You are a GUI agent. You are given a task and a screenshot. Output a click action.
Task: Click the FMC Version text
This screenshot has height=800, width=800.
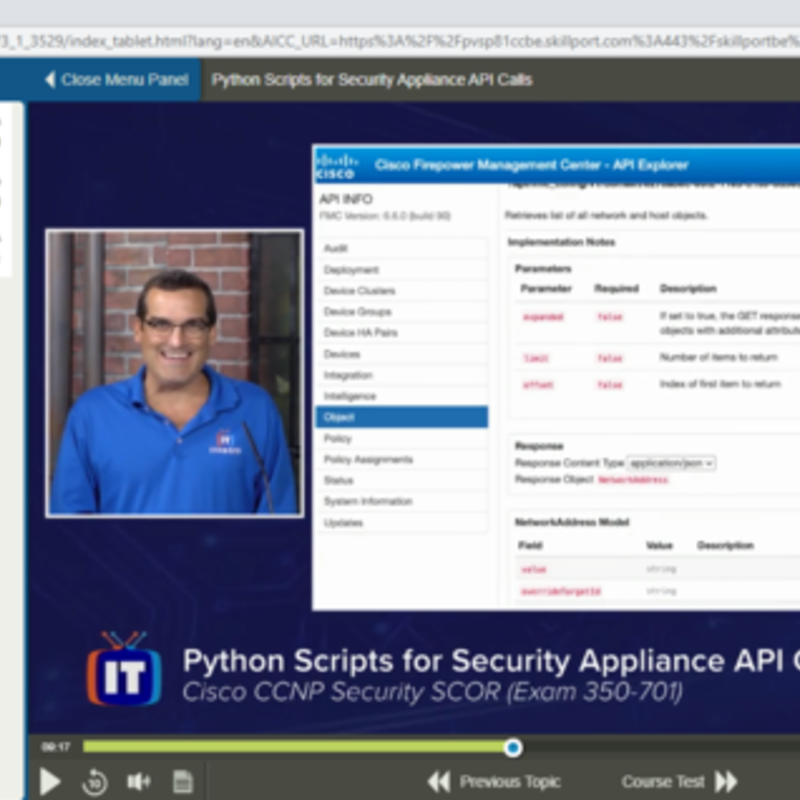tap(385, 216)
